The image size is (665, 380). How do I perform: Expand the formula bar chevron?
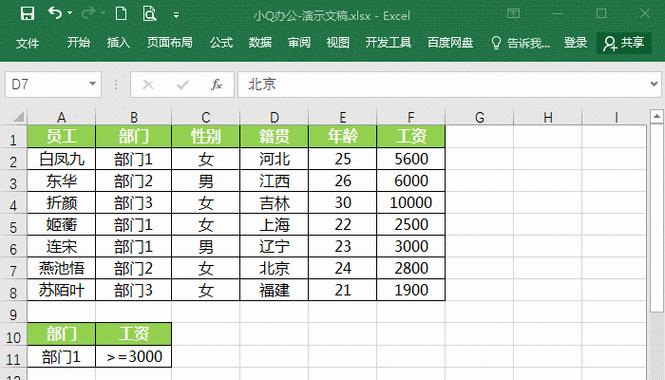[x=654, y=84]
